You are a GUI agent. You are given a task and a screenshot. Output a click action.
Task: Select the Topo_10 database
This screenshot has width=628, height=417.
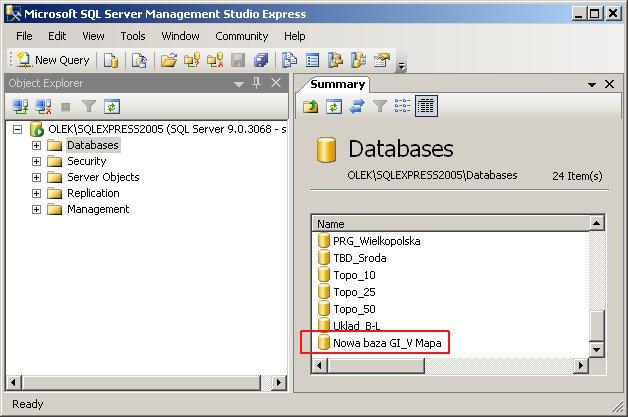tap(354, 275)
